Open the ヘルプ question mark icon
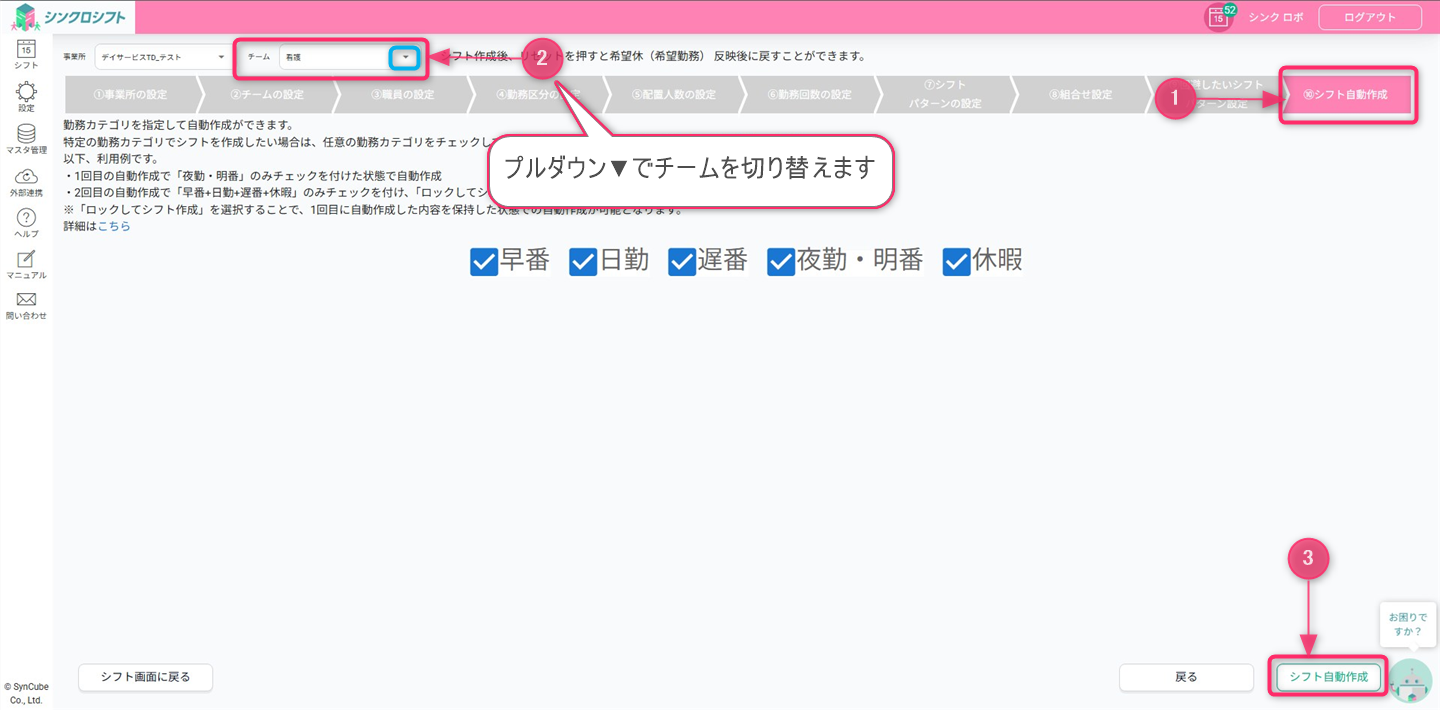 tap(26, 218)
